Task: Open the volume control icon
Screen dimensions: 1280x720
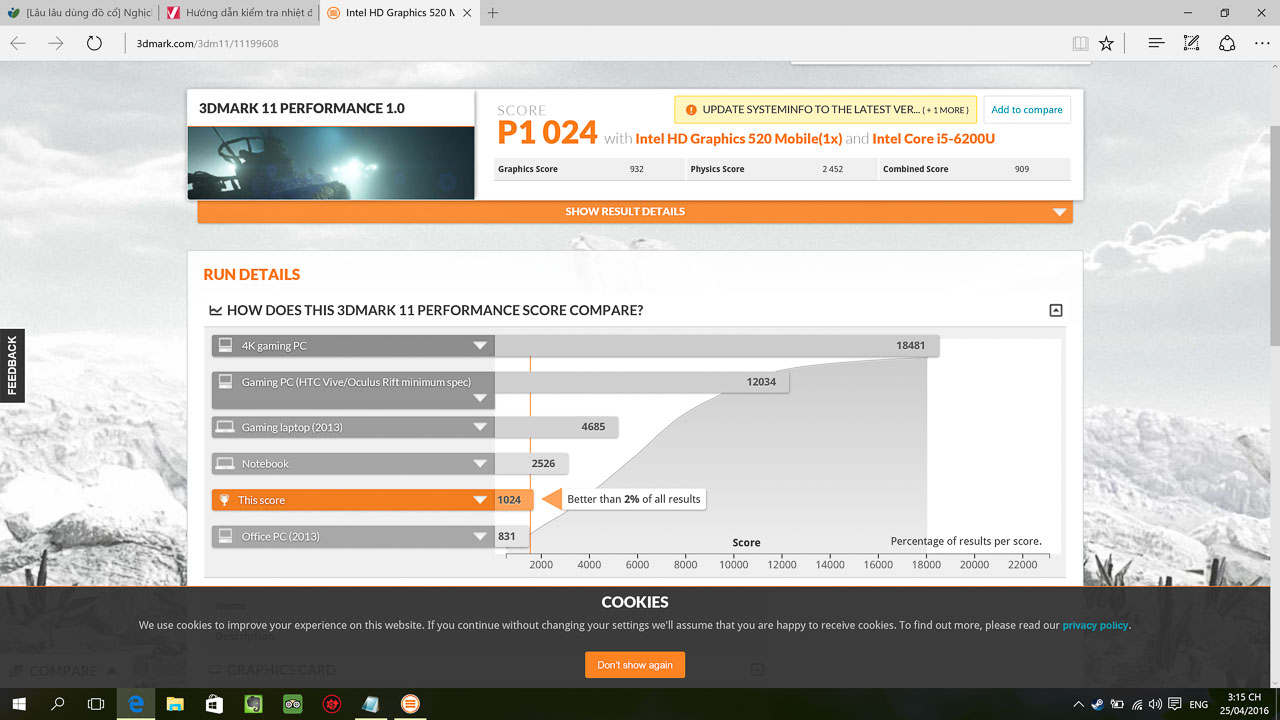Action: point(1156,704)
